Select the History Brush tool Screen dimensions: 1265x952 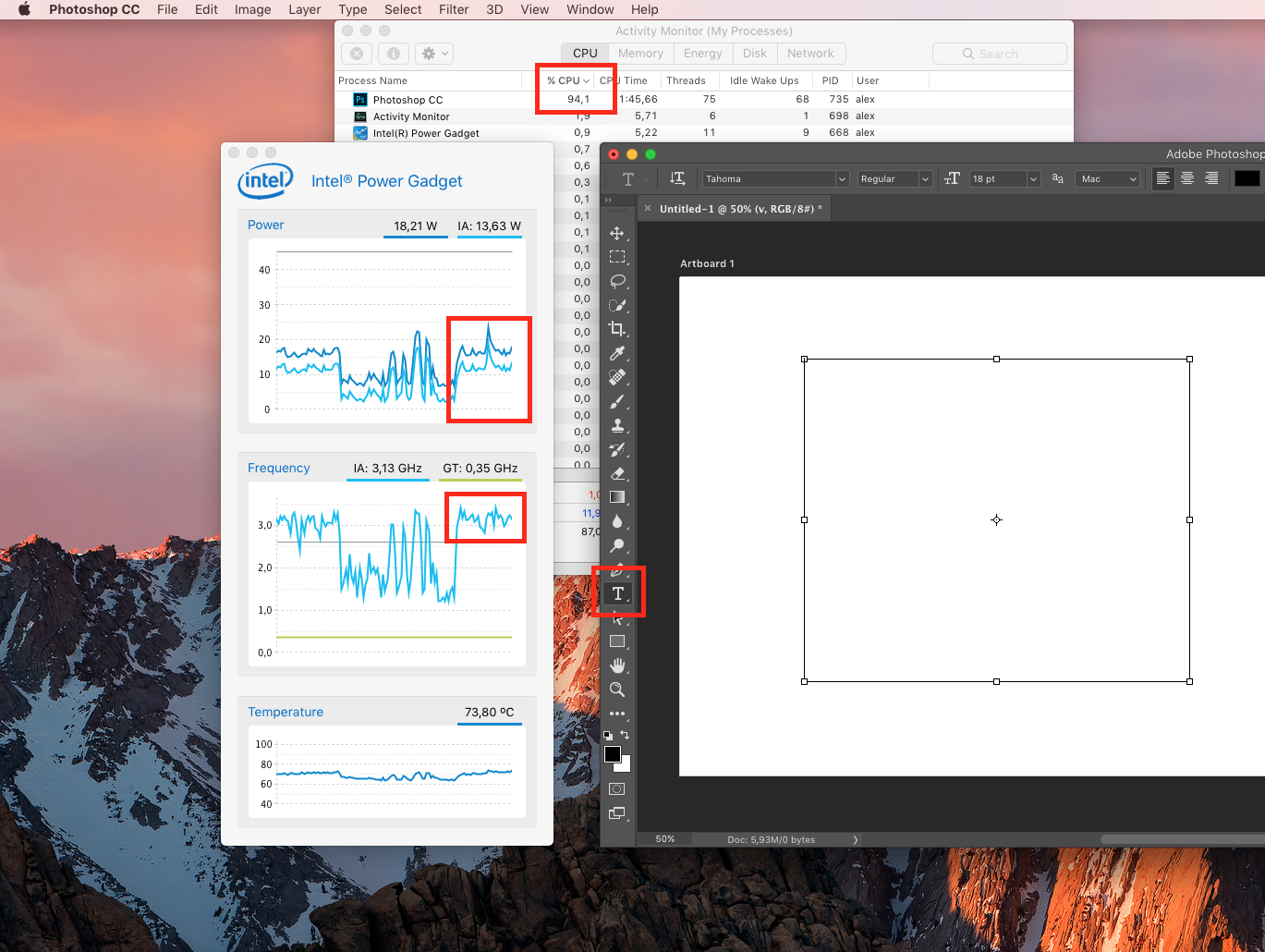pos(617,449)
